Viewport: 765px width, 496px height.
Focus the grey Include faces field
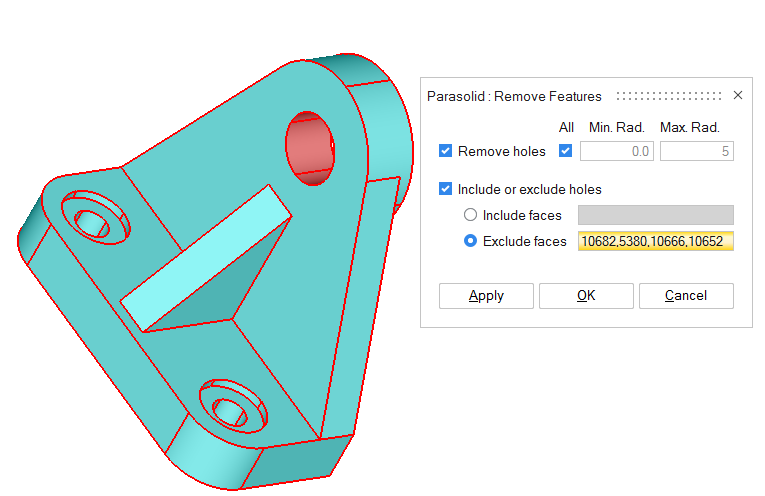(x=655, y=215)
